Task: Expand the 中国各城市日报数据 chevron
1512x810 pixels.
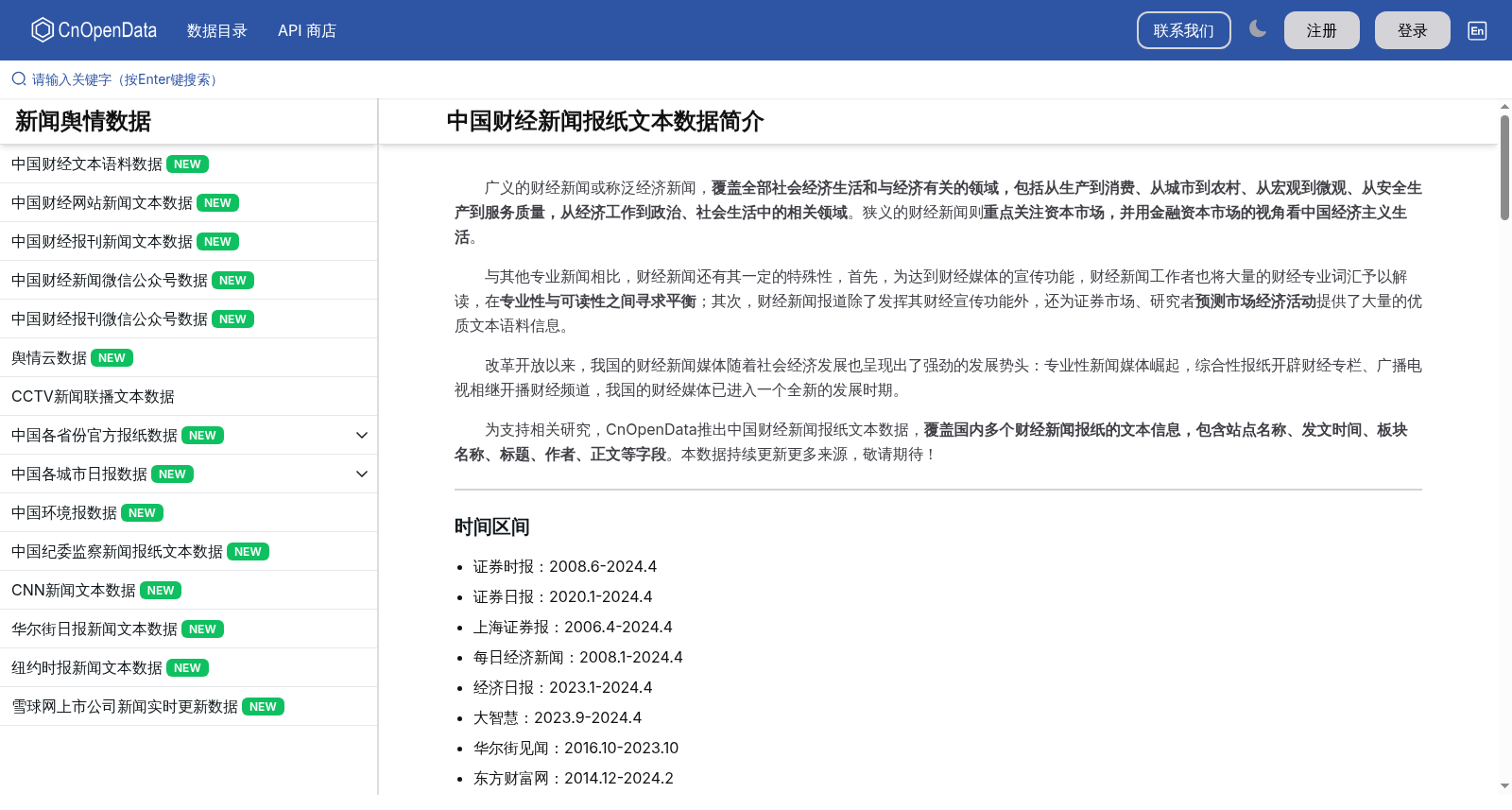Action: pyautogui.click(x=362, y=474)
